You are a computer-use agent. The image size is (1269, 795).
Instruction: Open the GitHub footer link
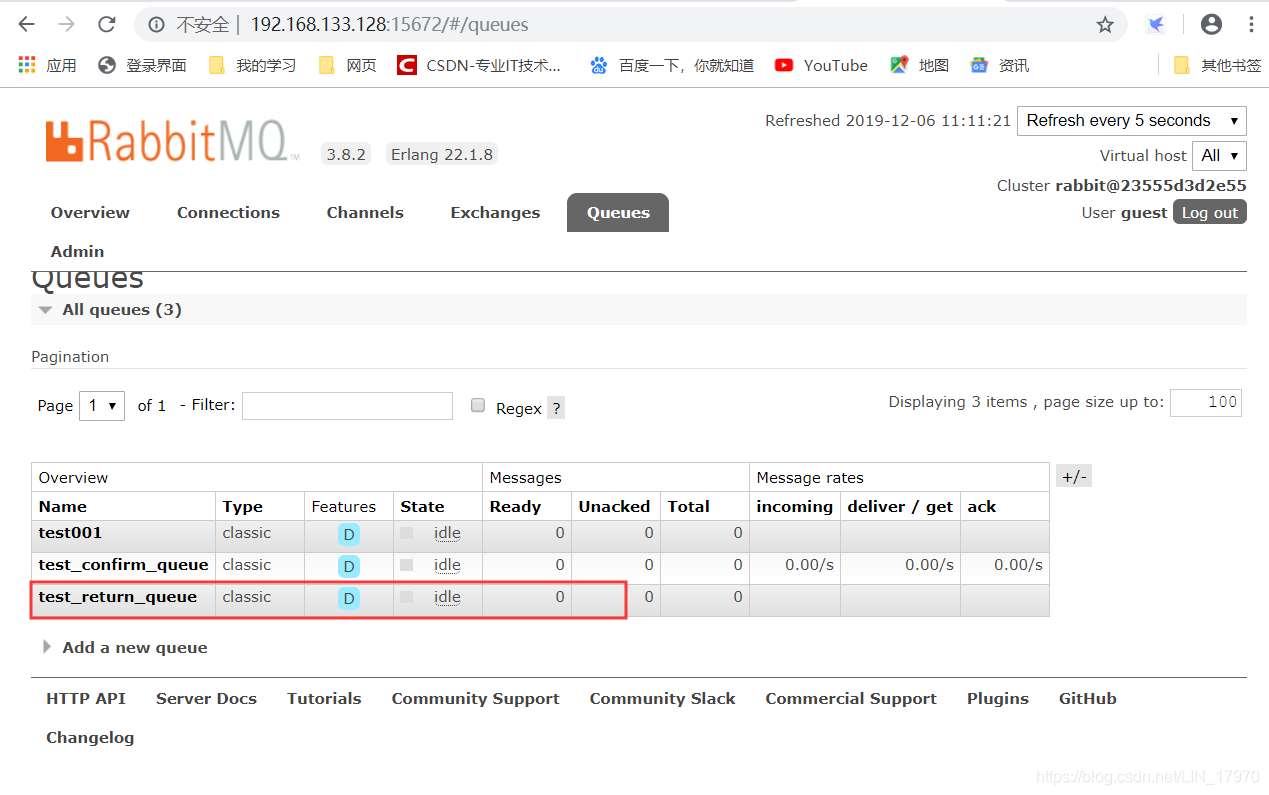click(1088, 698)
